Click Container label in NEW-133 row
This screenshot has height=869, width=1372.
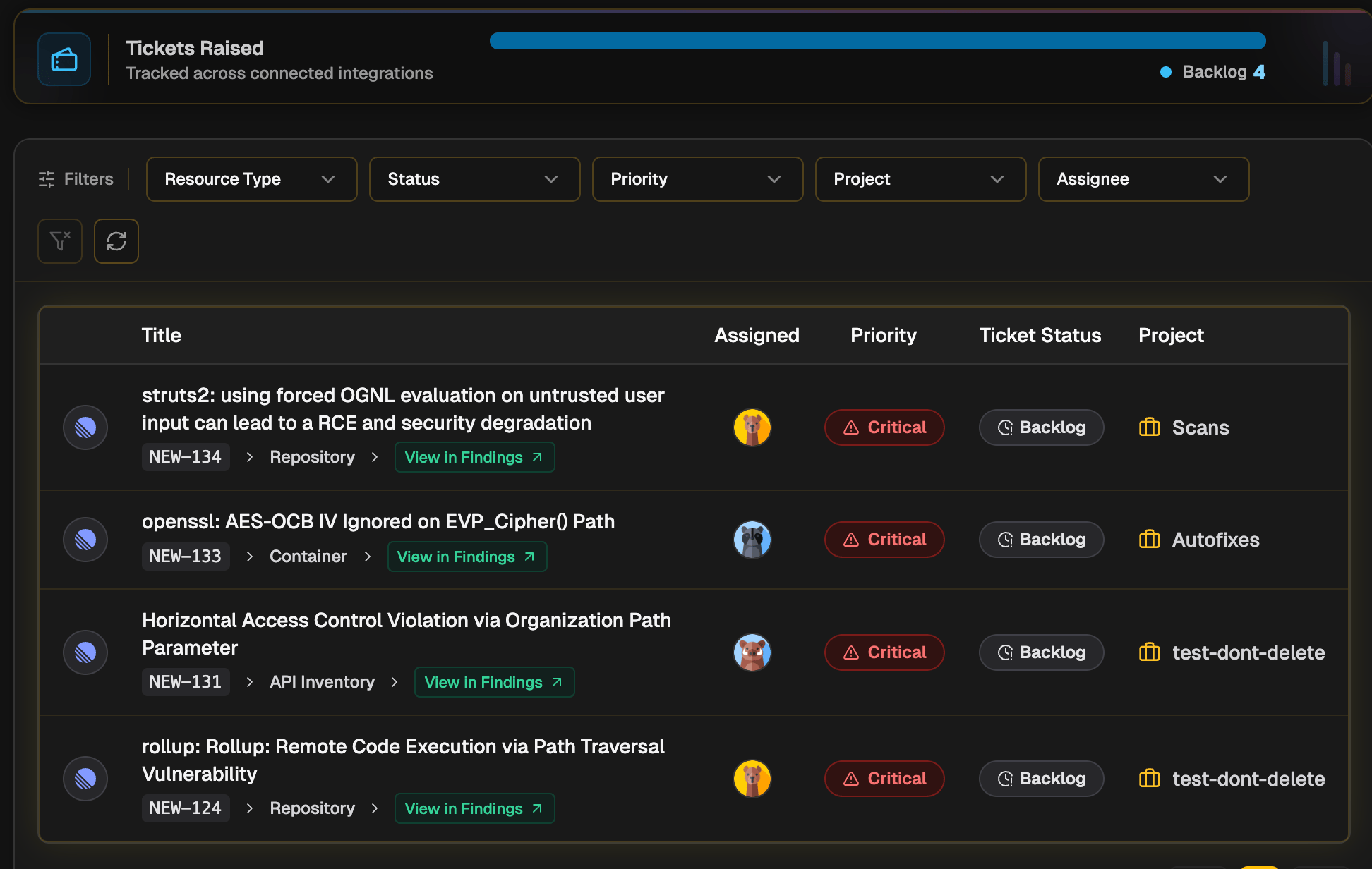[x=308, y=557]
